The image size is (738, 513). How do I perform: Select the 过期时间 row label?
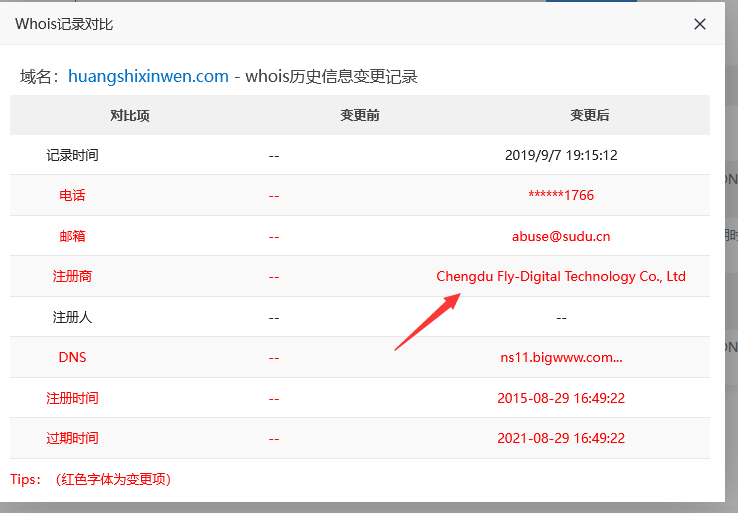[x=72, y=438]
